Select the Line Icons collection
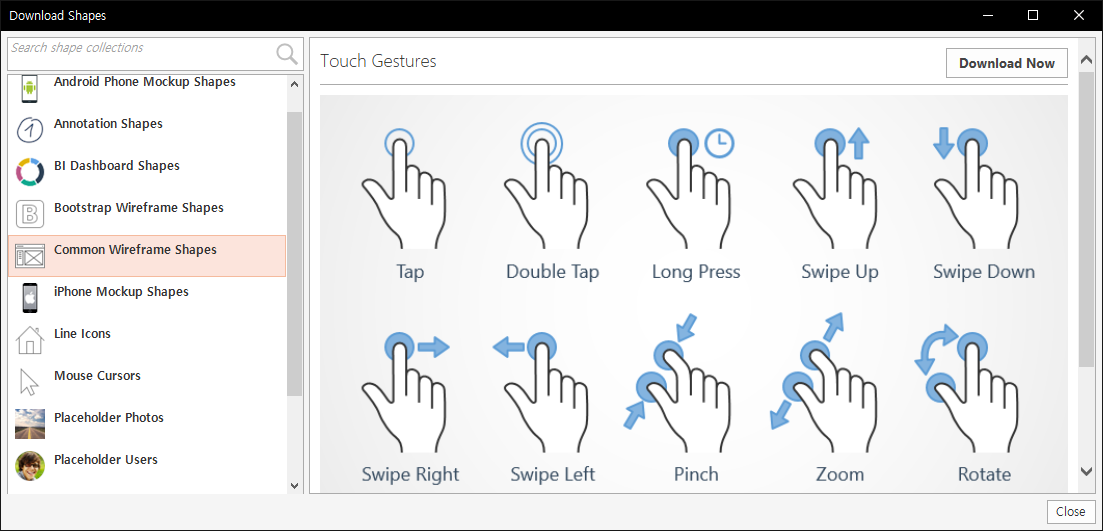This screenshot has width=1103, height=531. coord(147,340)
